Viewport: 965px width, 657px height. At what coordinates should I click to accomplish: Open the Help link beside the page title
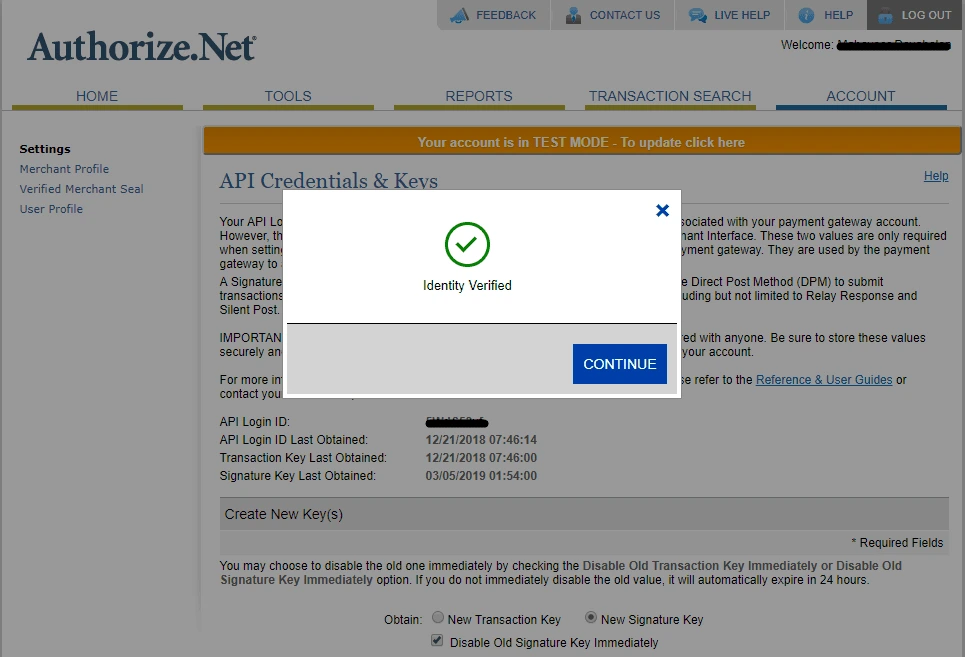[936, 176]
